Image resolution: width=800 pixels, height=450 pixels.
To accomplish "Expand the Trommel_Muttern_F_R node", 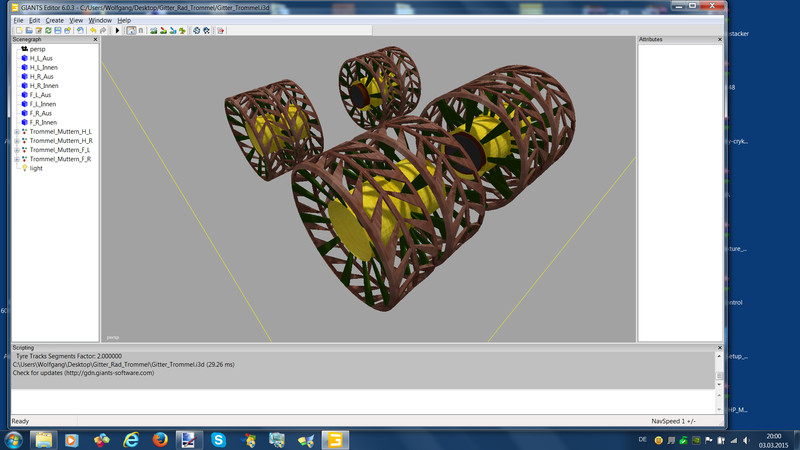I will (17, 159).
